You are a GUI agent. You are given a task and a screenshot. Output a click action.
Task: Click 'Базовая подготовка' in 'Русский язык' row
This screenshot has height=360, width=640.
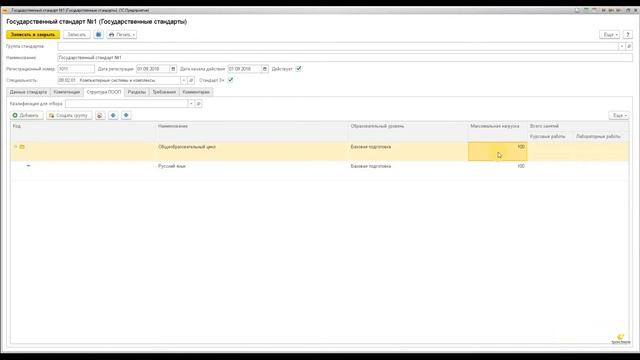371,166
